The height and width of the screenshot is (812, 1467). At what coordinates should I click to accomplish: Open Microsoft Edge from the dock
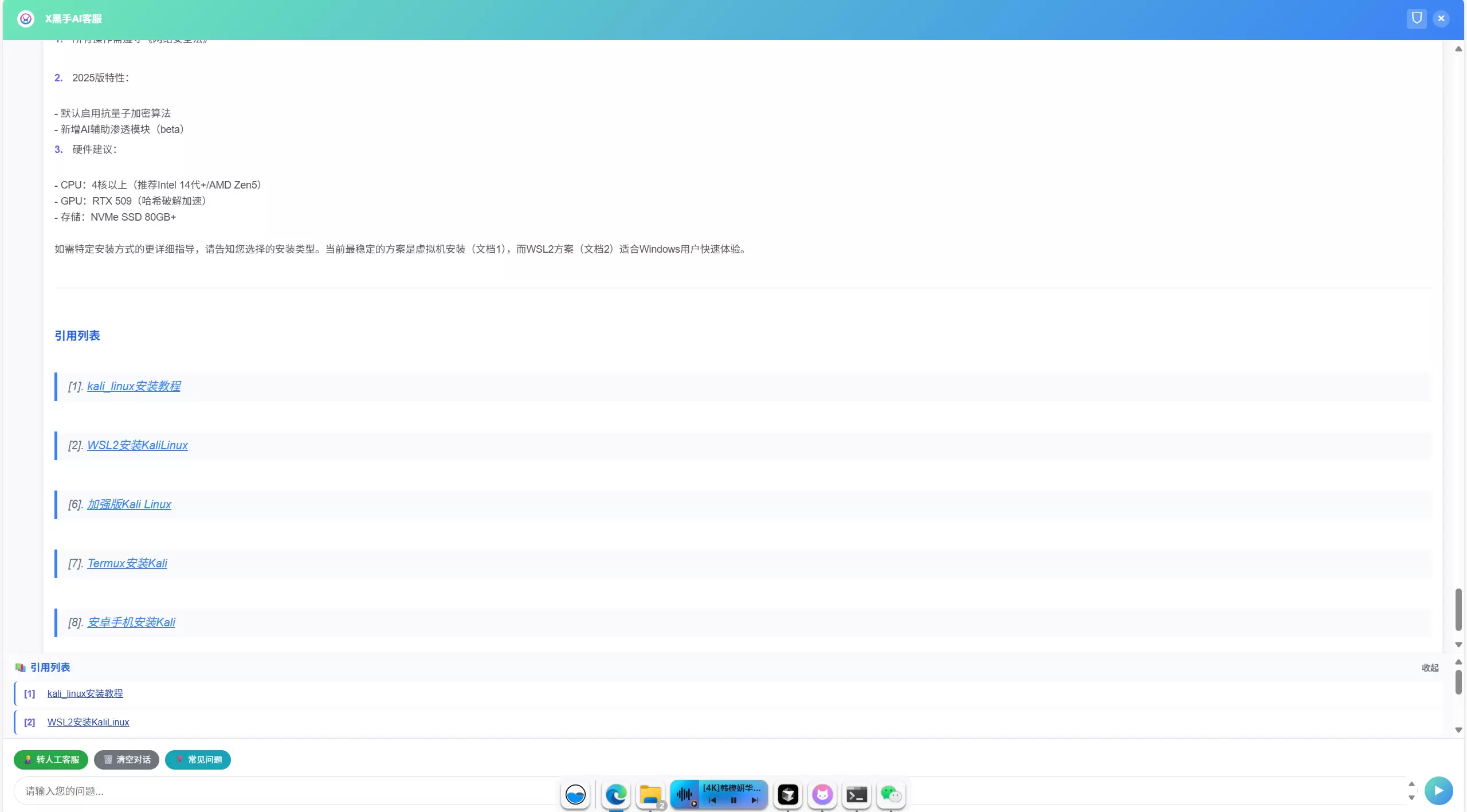(616, 795)
